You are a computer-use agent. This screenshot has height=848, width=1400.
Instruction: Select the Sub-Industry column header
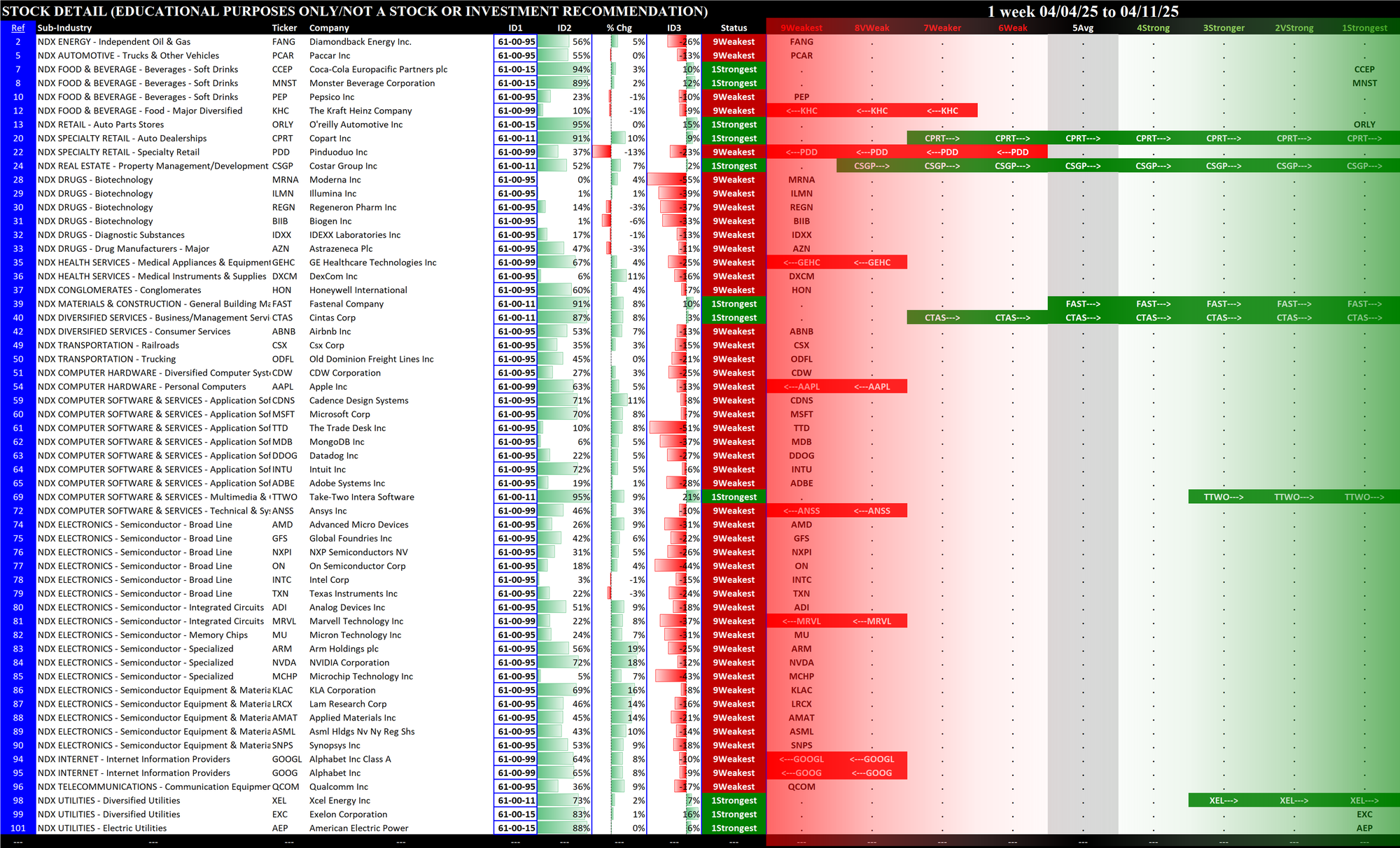coord(64,28)
